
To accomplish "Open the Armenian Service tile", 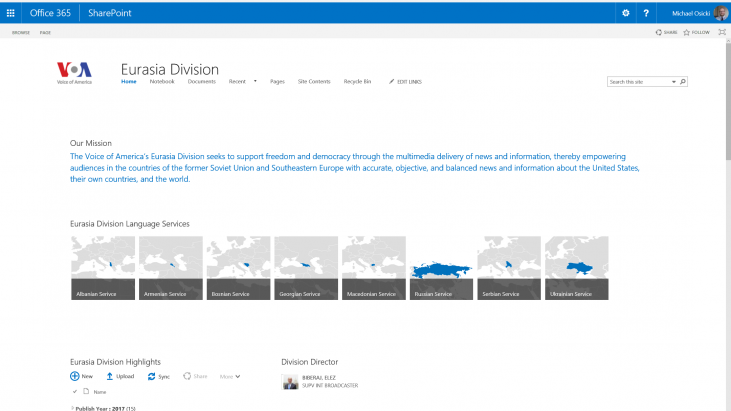I will point(171,268).
